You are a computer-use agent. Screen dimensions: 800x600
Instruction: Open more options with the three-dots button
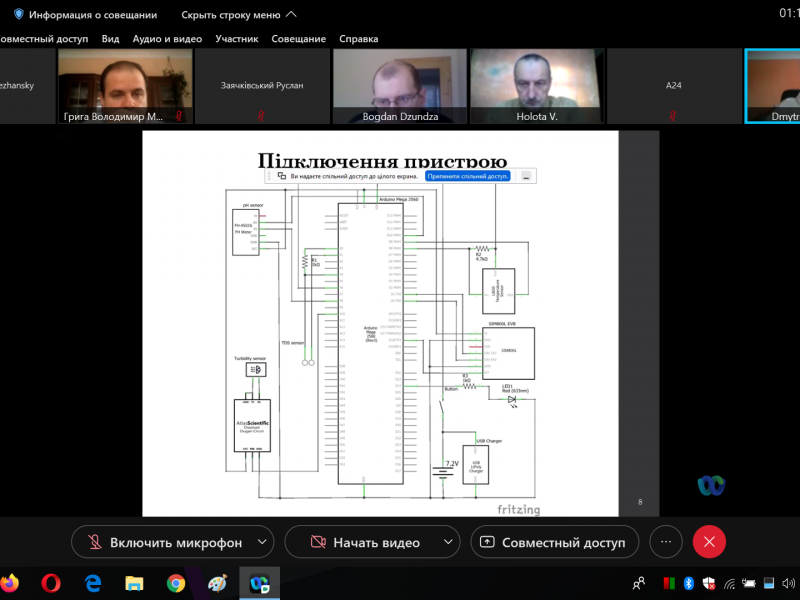click(x=665, y=542)
